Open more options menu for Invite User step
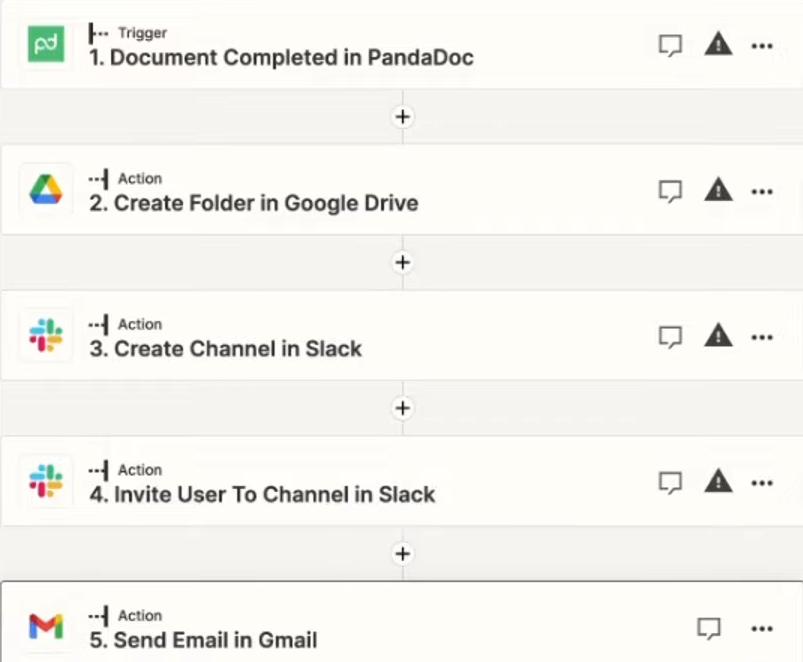Screen dimensions: 803x662 point(762,483)
